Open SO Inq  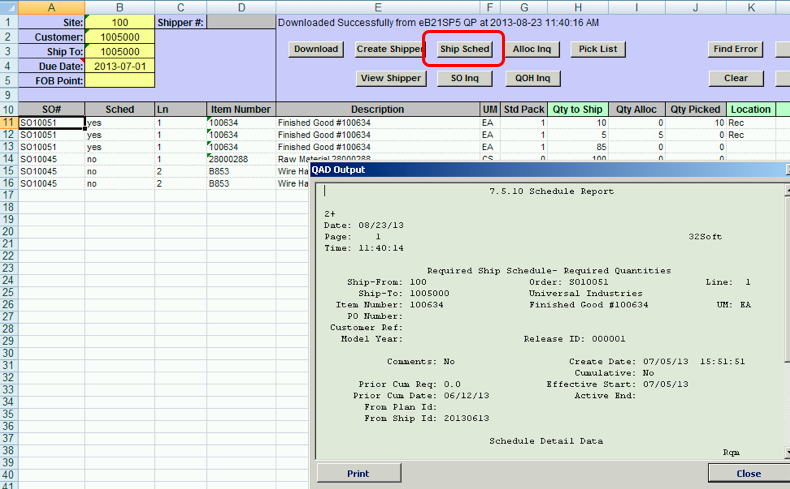click(465, 79)
